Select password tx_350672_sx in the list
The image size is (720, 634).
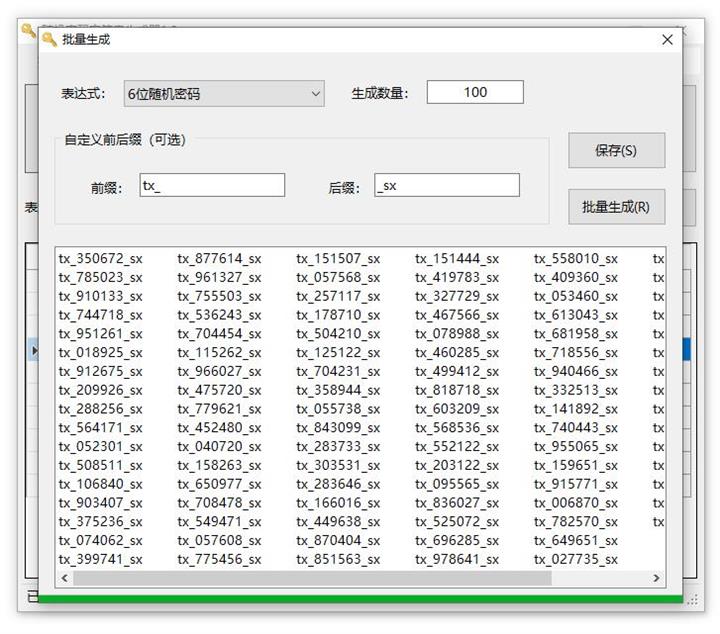[x=101, y=259]
